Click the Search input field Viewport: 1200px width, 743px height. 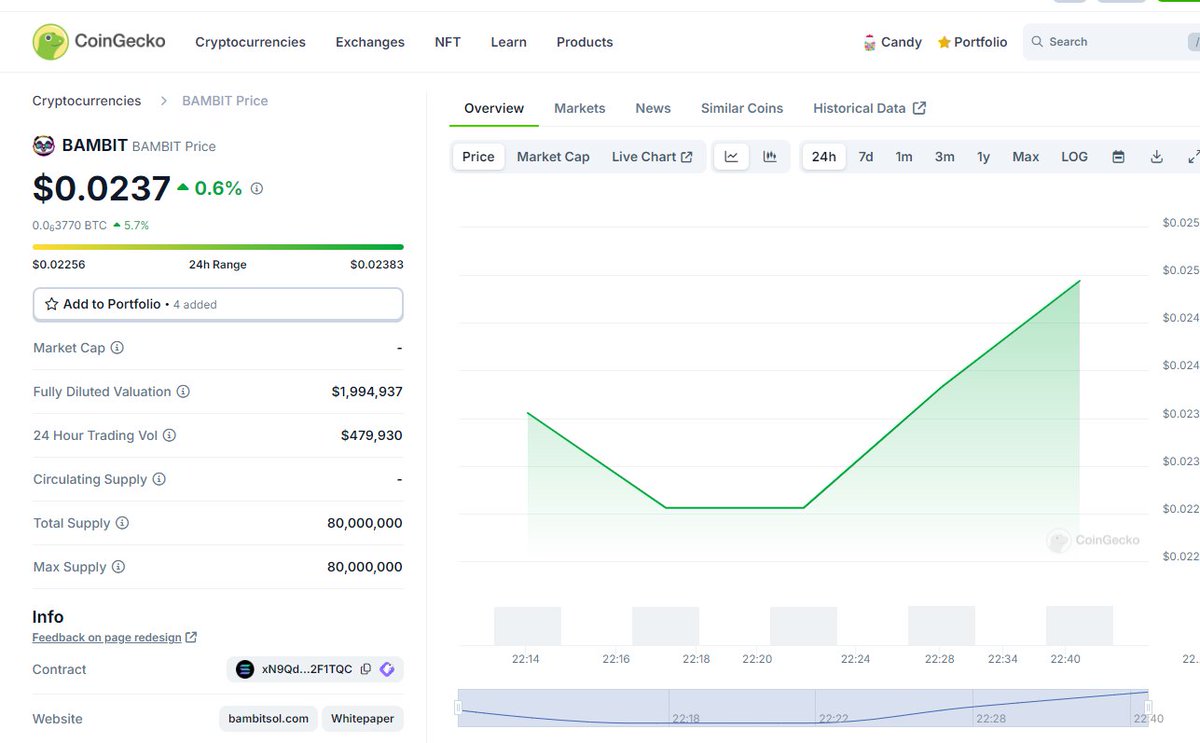(x=1112, y=42)
